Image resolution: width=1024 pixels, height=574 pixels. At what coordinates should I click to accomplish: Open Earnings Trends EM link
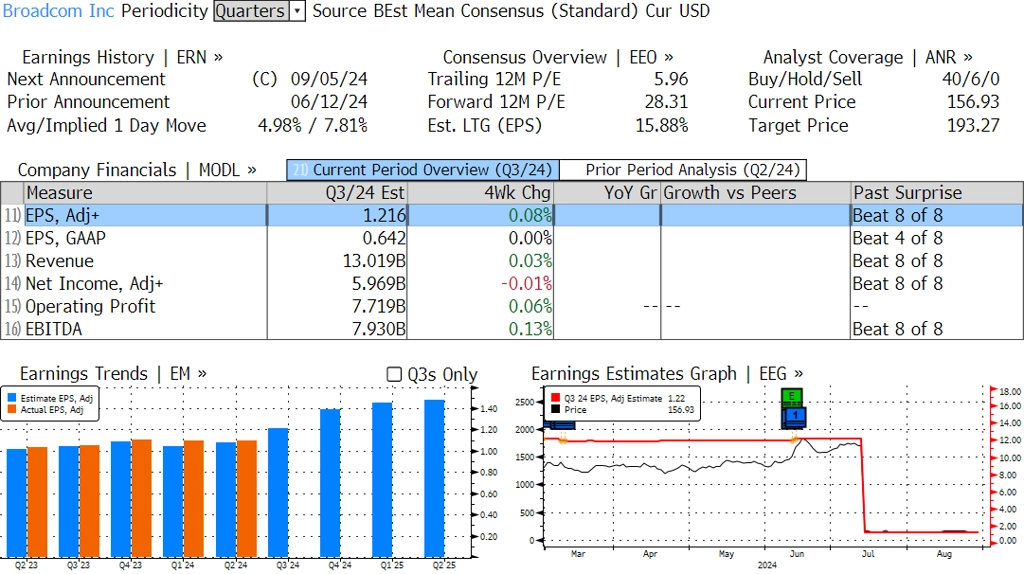[x=113, y=374]
